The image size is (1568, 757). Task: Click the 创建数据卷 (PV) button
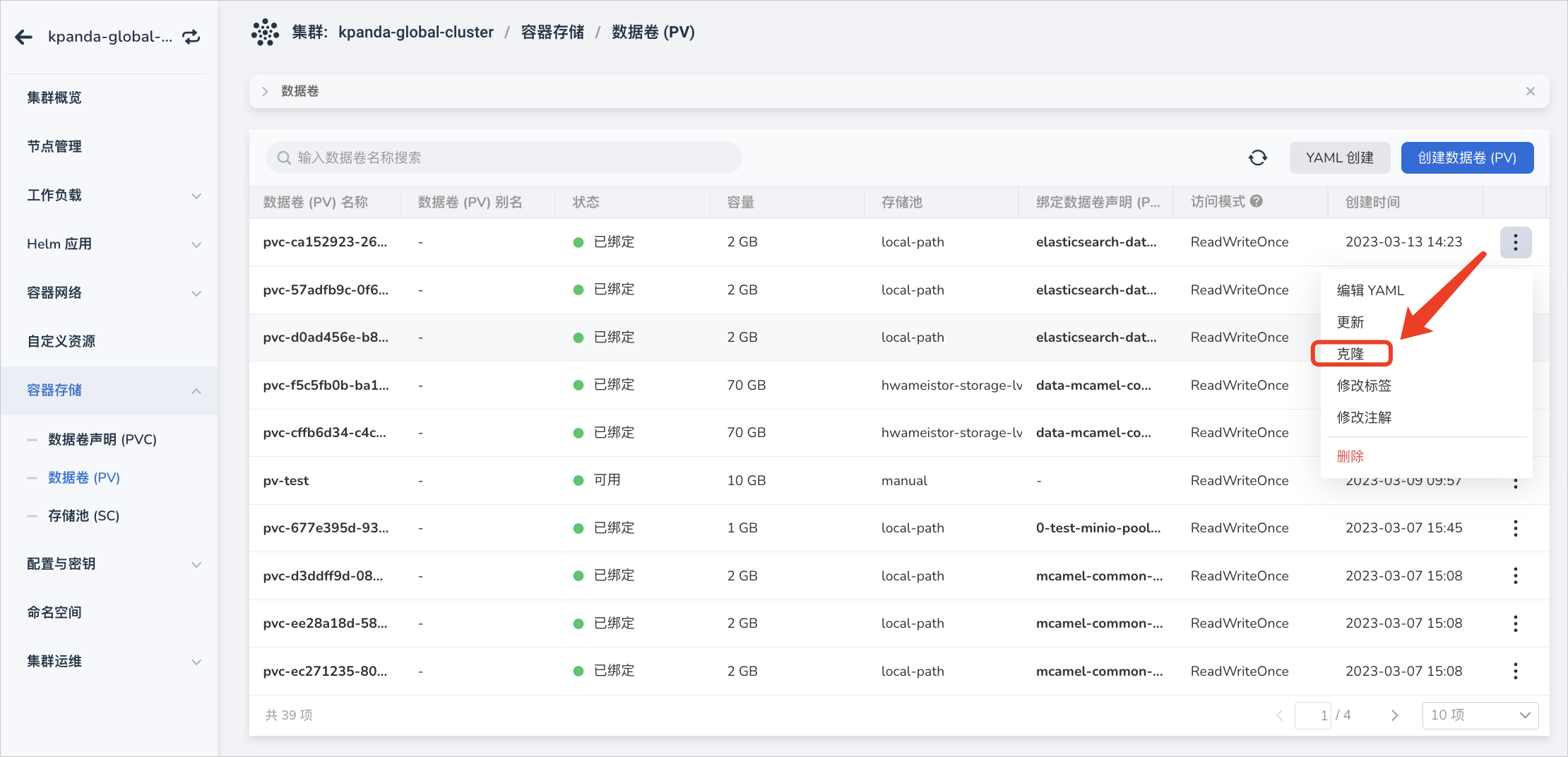(x=1467, y=157)
